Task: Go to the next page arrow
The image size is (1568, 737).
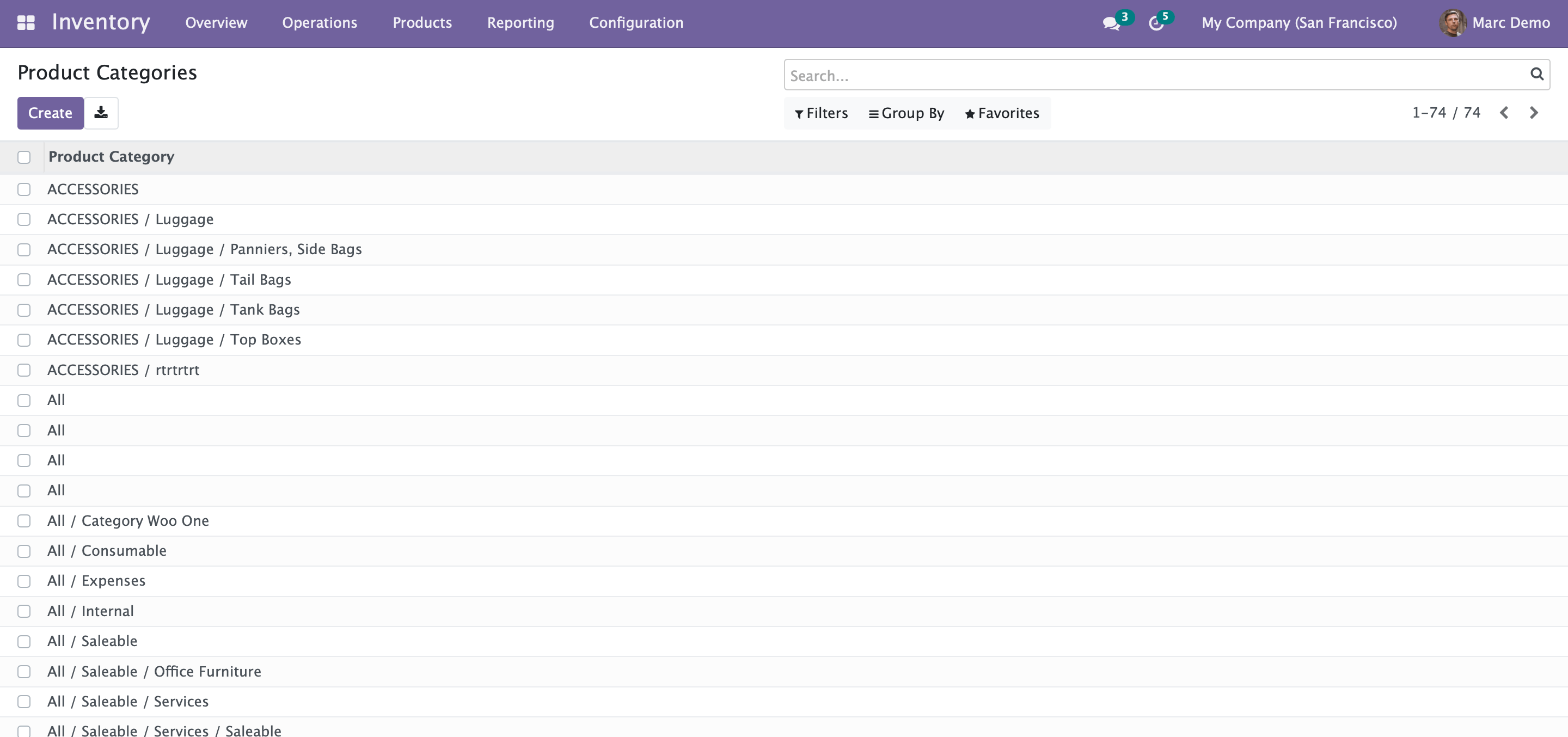Action: pyautogui.click(x=1533, y=113)
